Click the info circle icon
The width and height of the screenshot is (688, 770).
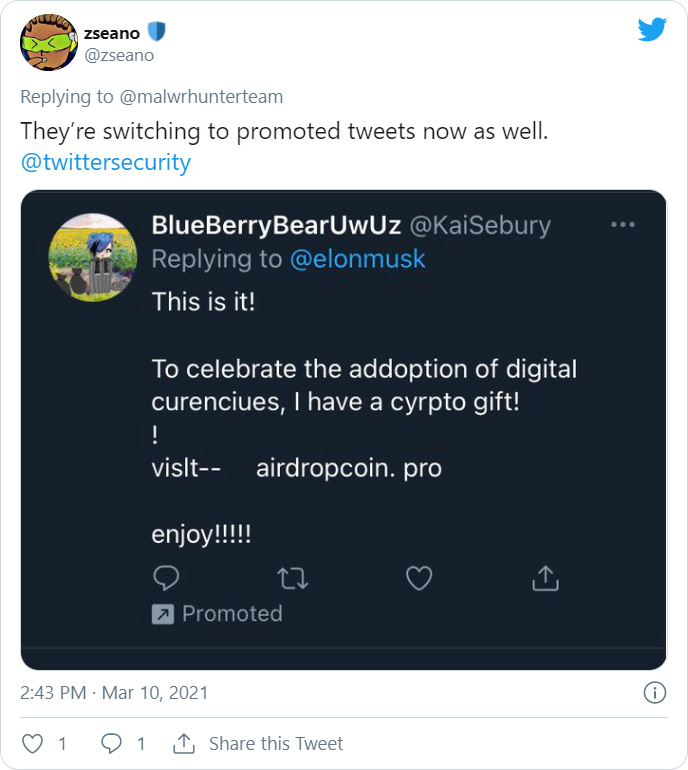tap(654, 692)
